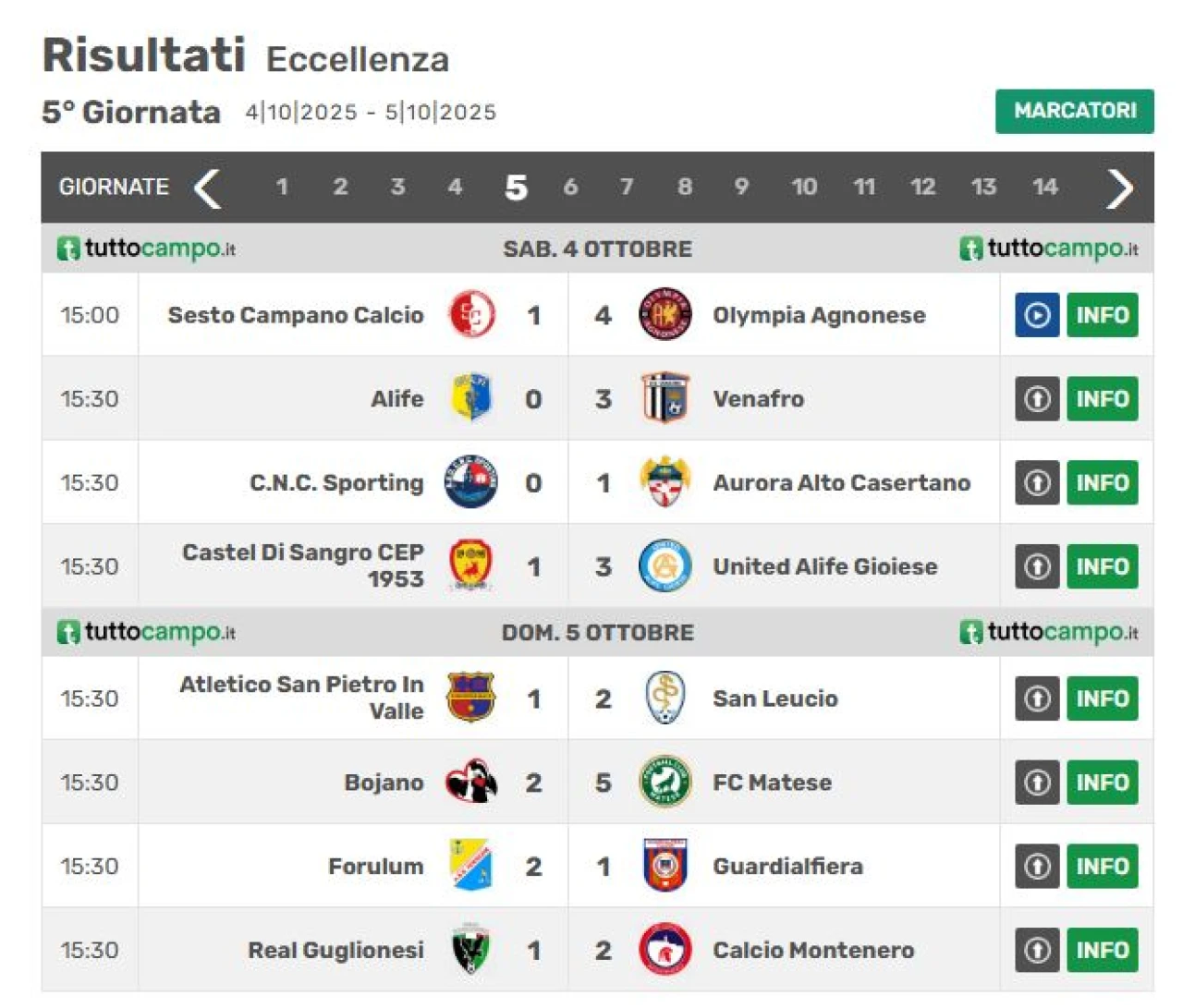Click the Venafro striped team badge
Image resolution: width=1183 pixels, height=1008 pixels.
(665, 398)
